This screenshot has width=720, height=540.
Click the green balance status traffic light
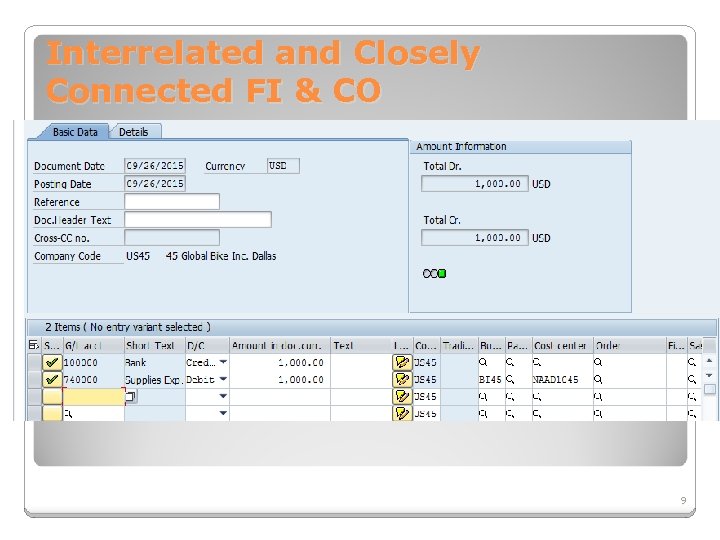tap(442, 274)
